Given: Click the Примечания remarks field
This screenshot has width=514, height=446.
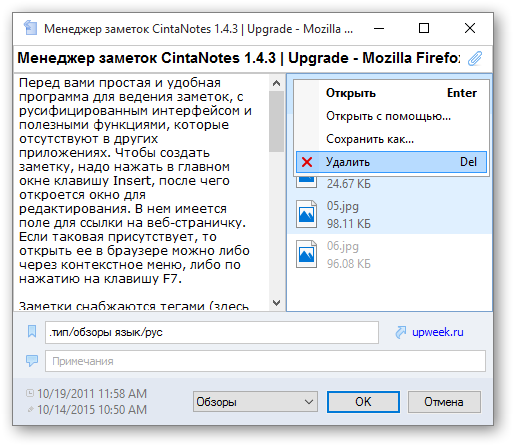Looking at the screenshot, I should pos(265,361).
